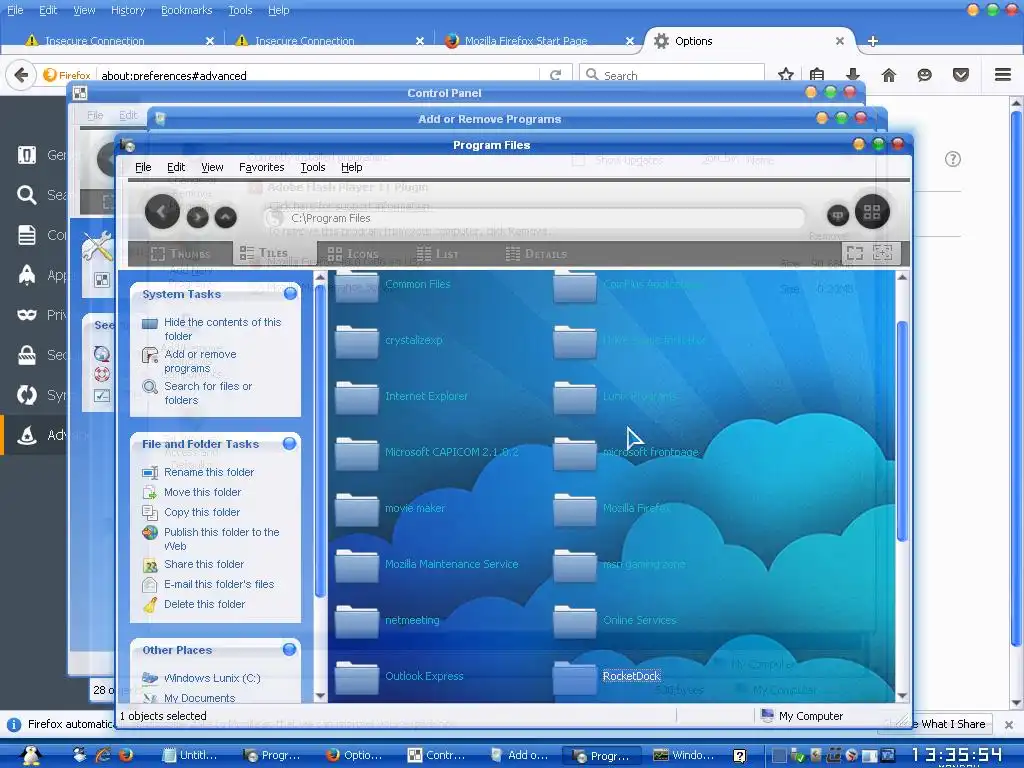Go up one folder level
The width and height of the screenshot is (1024, 768).
coord(225,217)
